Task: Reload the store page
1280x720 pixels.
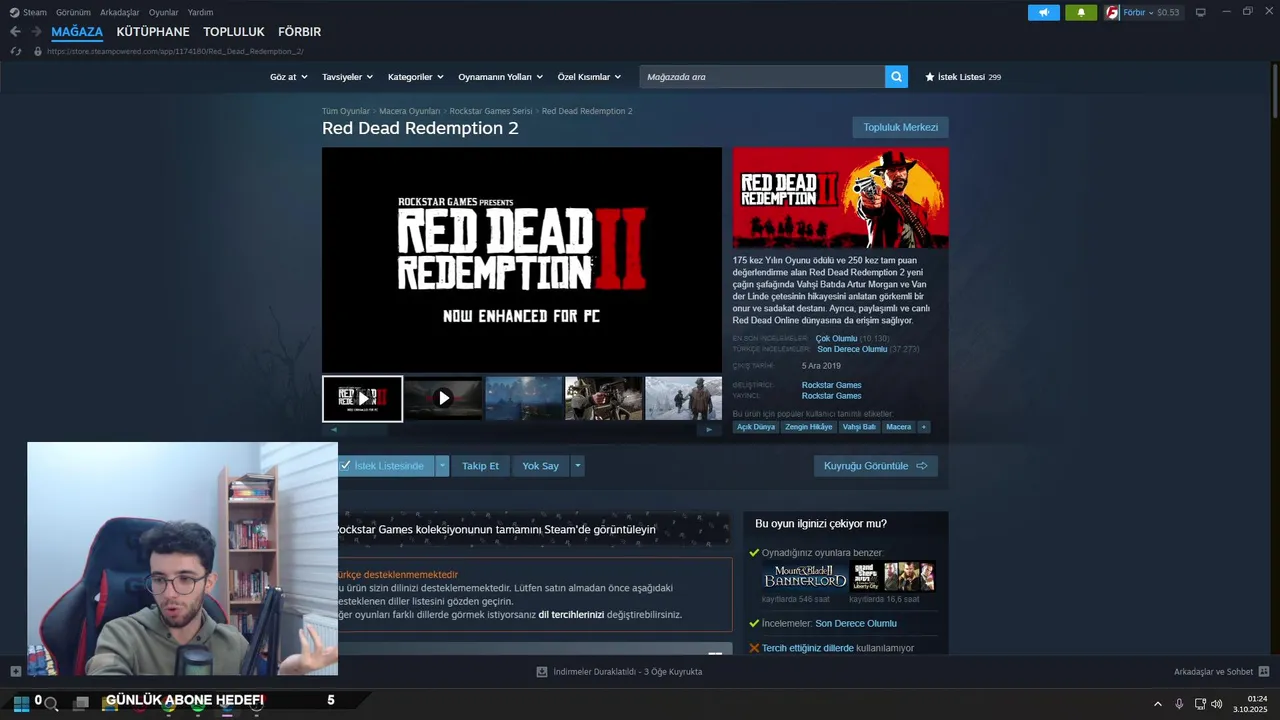Action: (x=16, y=51)
